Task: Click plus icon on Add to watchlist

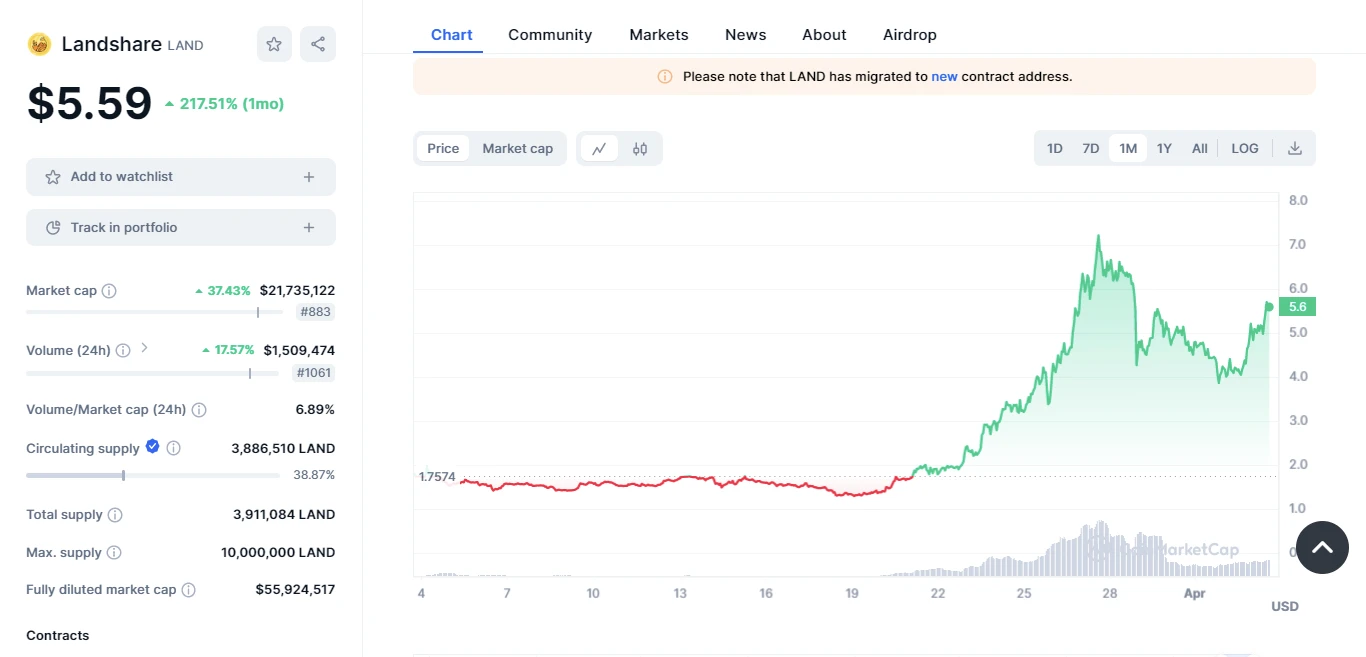Action: pos(309,177)
